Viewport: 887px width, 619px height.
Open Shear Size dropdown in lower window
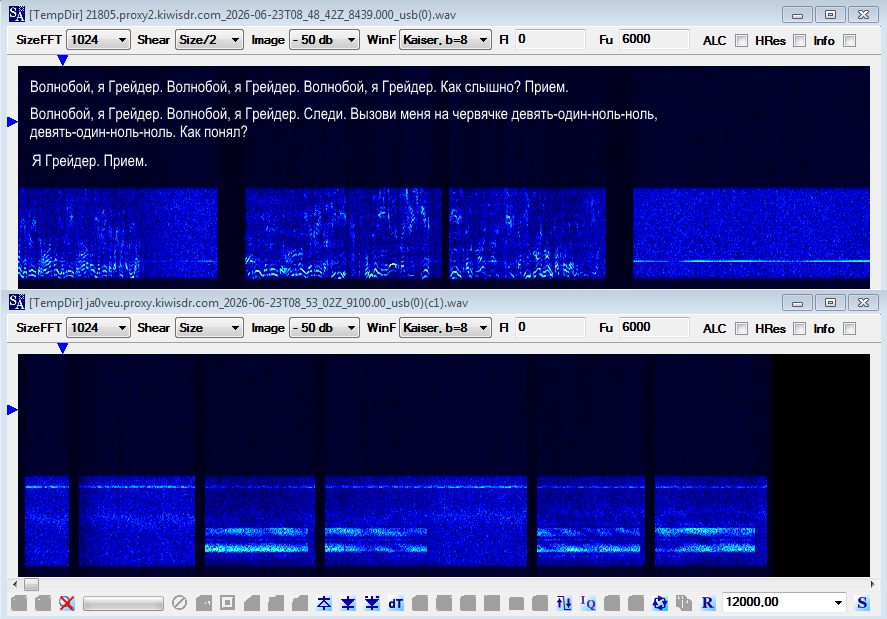click(209, 328)
